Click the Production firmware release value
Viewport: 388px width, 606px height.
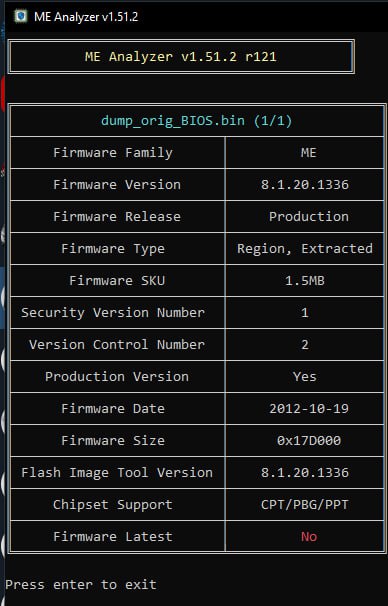click(309, 216)
